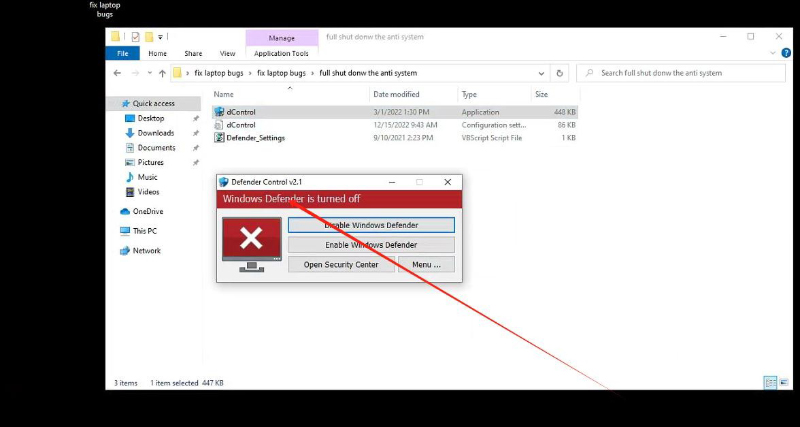Switch to the View ribbon tab
The width and height of the screenshot is (800, 427).
pyautogui.click(x=227, y=53)
